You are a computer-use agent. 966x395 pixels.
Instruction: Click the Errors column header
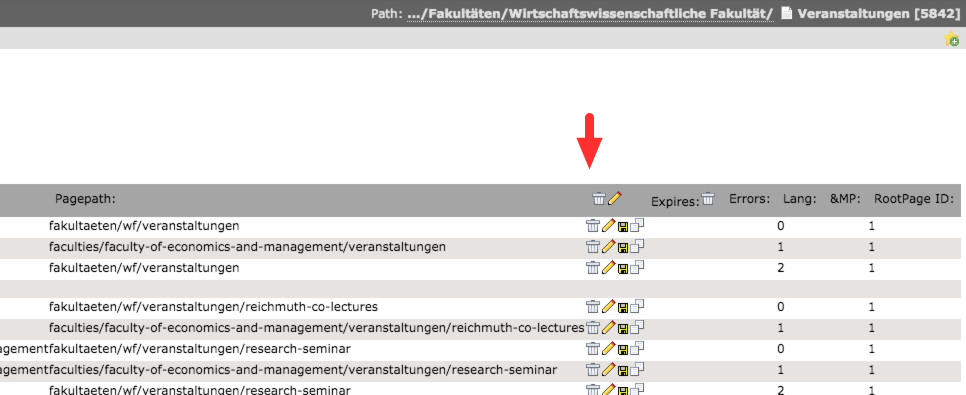(750, 198)
